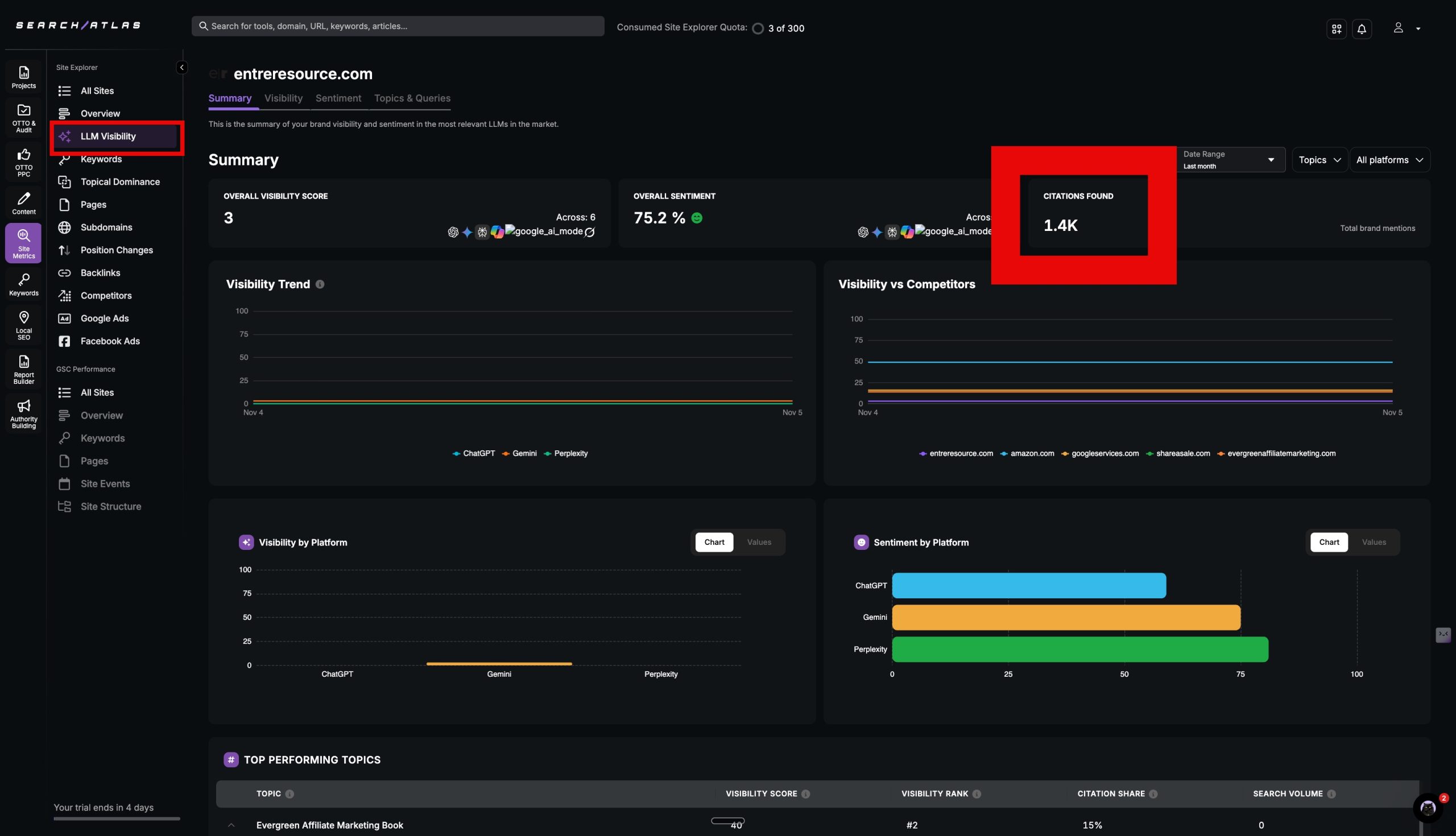The image size is (1456, 836).
Task: Click the top search input field
Action: [x=398, y=26]
